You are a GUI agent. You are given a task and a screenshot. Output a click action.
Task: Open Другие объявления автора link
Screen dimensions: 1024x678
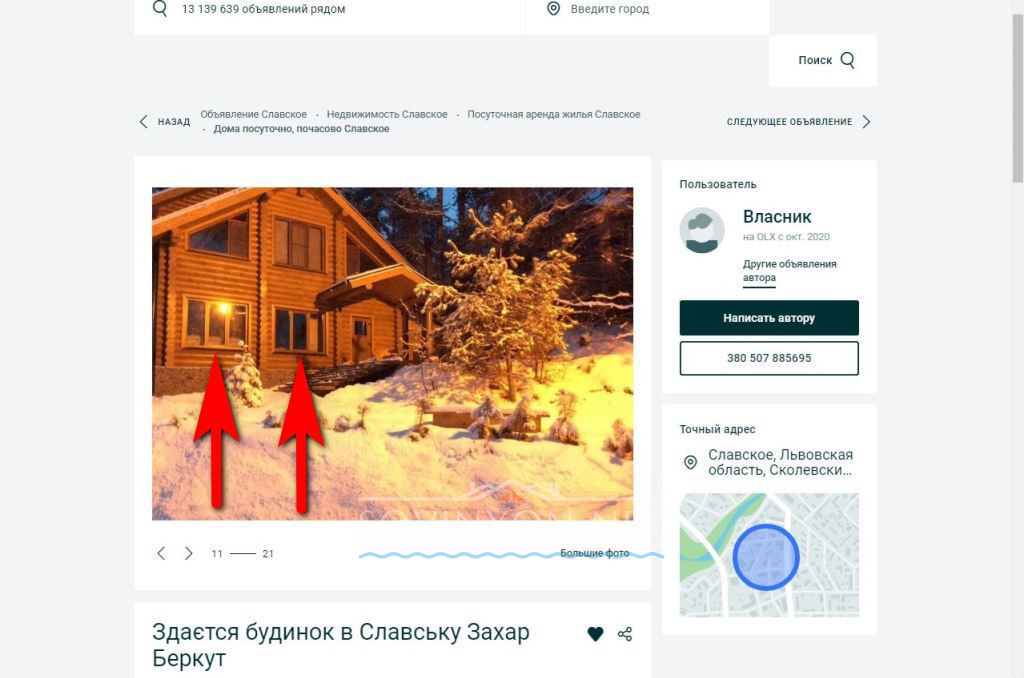point(789,270)
